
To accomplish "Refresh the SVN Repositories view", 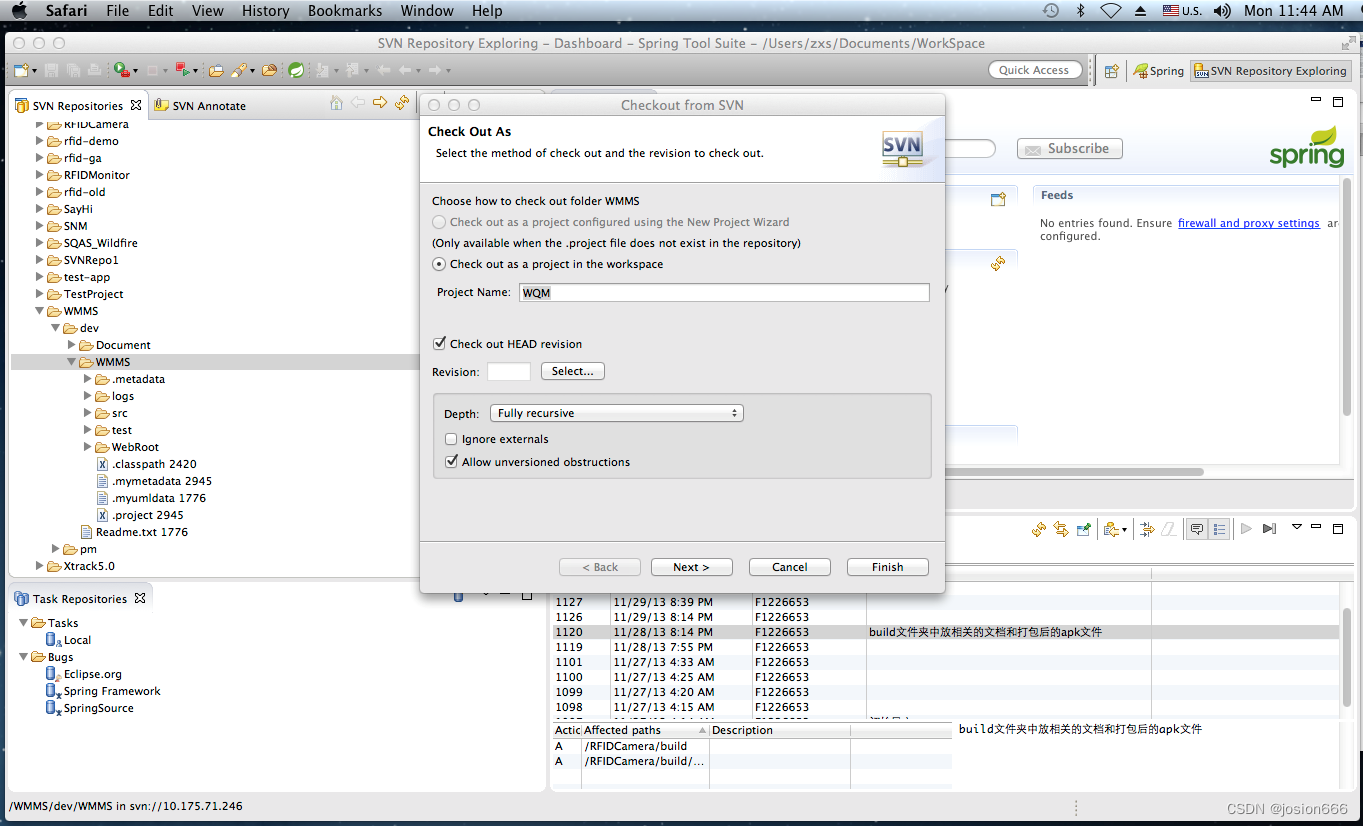I will click(402, 103).
